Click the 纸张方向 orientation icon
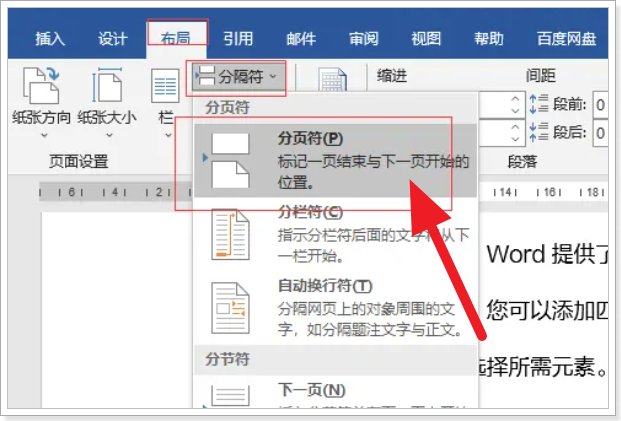Screen dimensions: 621x421 click(41, 85)
